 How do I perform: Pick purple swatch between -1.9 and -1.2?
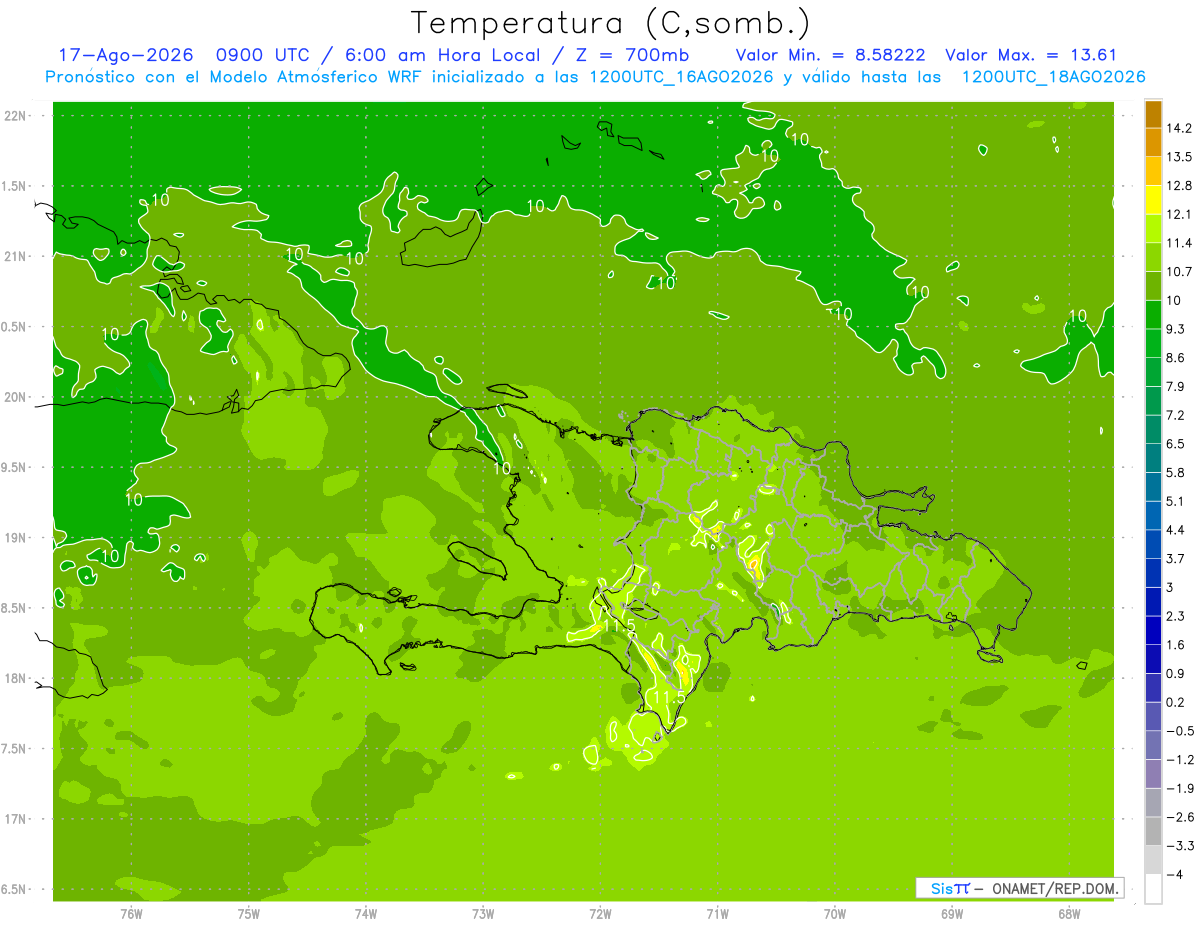click(1153, 774)
